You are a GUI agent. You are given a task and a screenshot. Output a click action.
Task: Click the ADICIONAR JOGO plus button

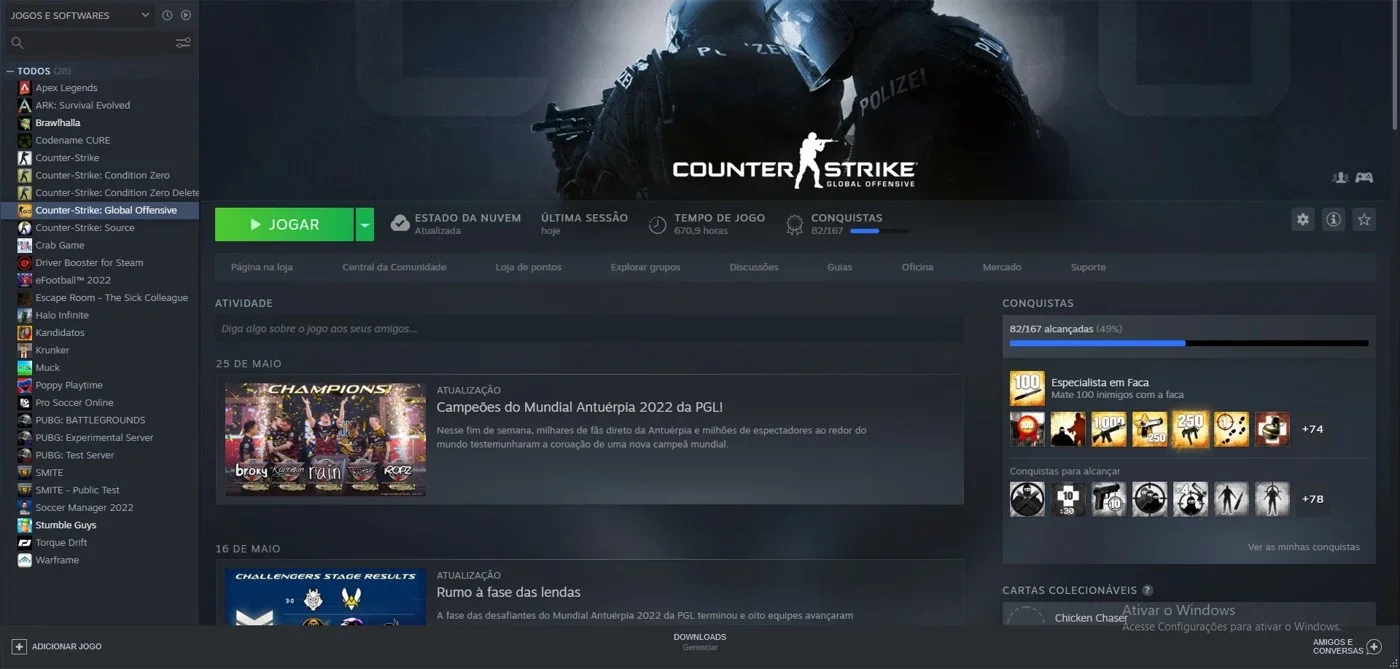tap(19, 646)
